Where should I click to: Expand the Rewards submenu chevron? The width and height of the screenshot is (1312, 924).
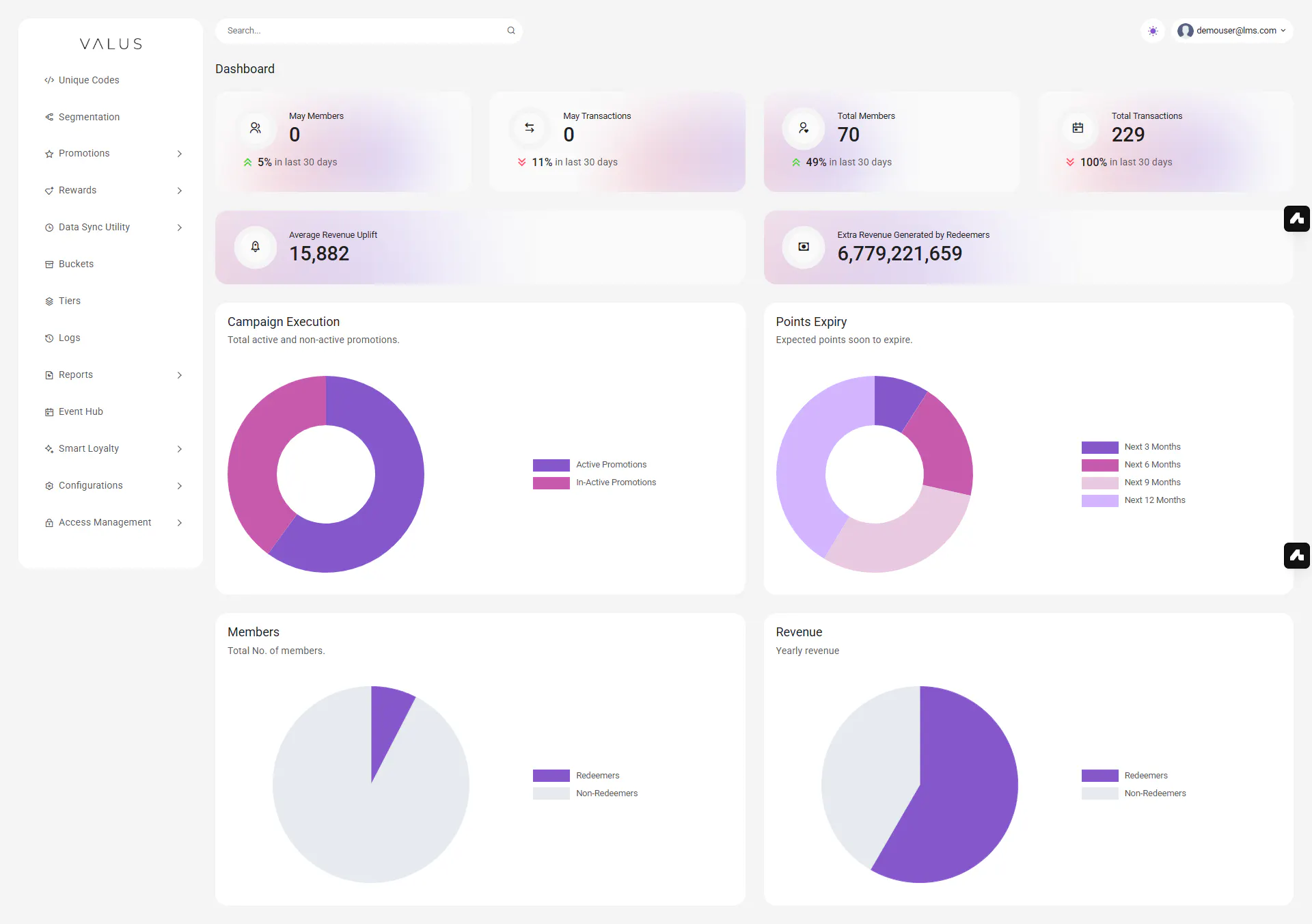pyautogui.click(x=180, y=191)
